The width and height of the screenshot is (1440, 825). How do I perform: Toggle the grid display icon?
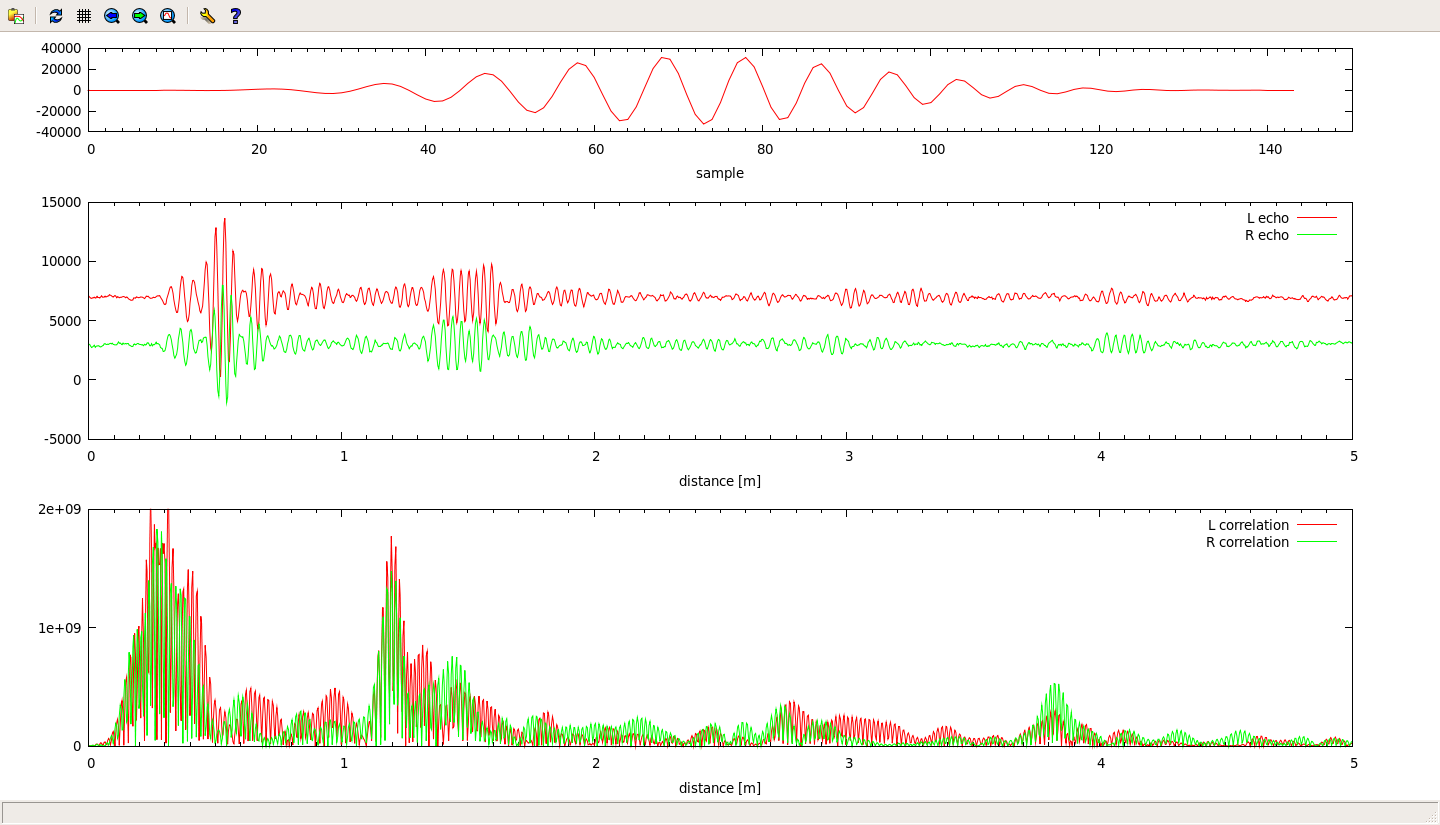pos(84,16)
